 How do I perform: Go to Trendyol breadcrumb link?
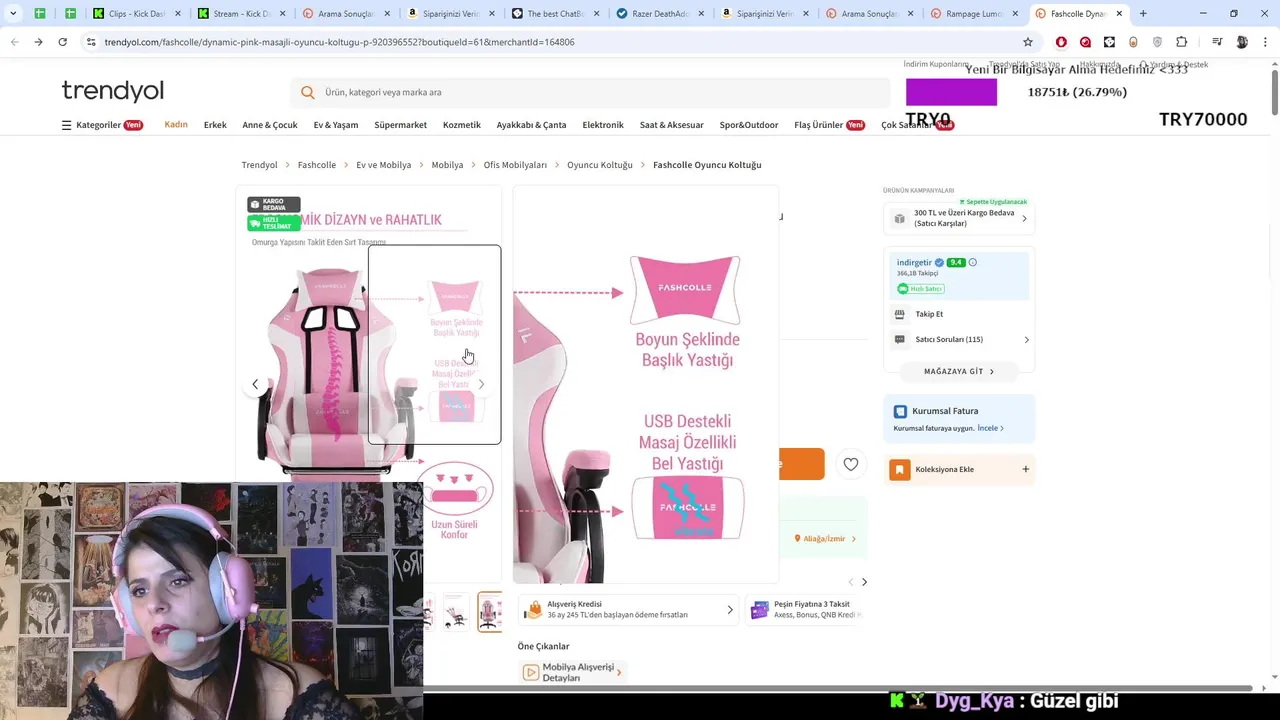click(x=259, y=165)
